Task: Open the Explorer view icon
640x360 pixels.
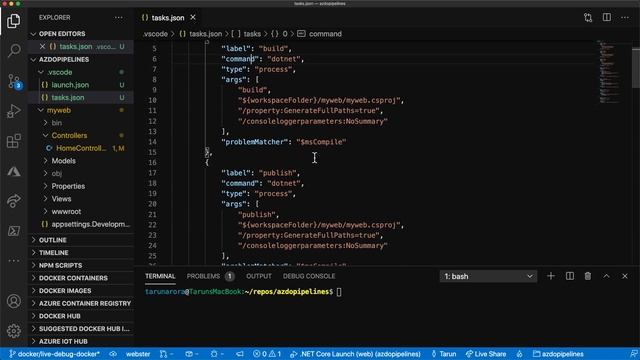Action: (13, 21)
